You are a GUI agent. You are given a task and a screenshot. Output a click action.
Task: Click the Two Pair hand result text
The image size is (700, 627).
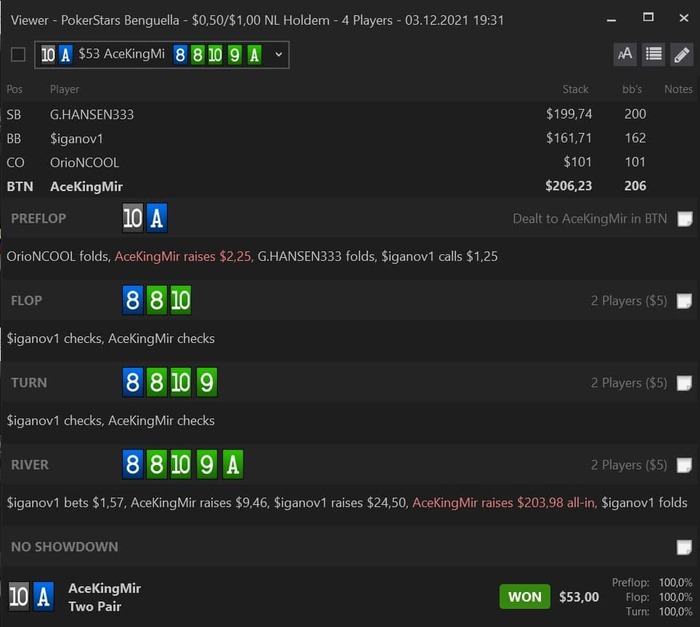point(95,607)
